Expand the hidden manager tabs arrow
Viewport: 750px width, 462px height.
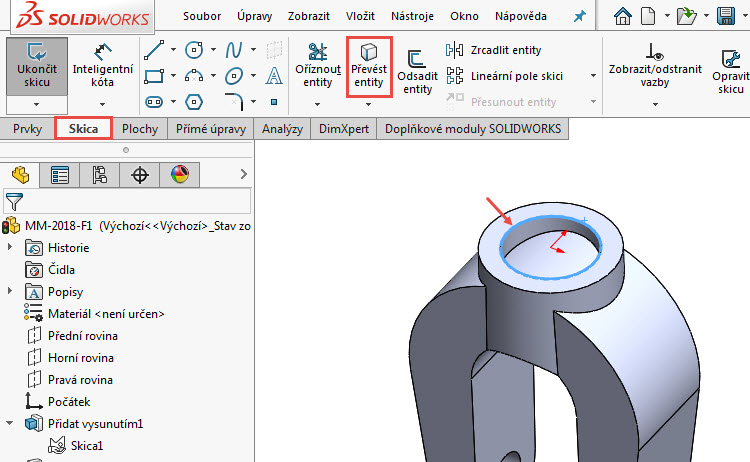tap(244, 174)
